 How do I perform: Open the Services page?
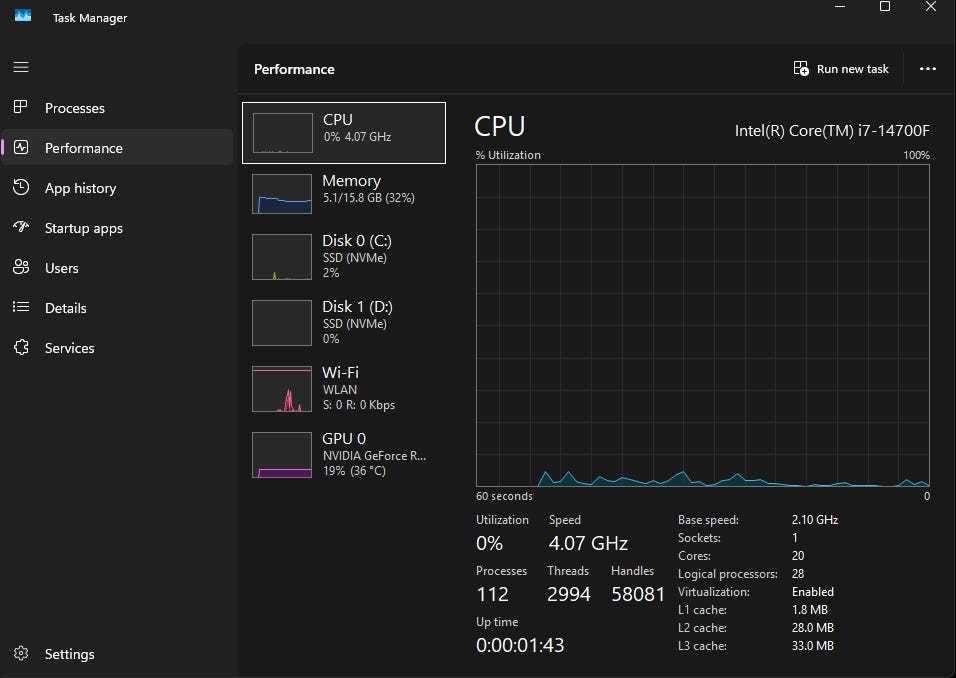coord(117,348)
